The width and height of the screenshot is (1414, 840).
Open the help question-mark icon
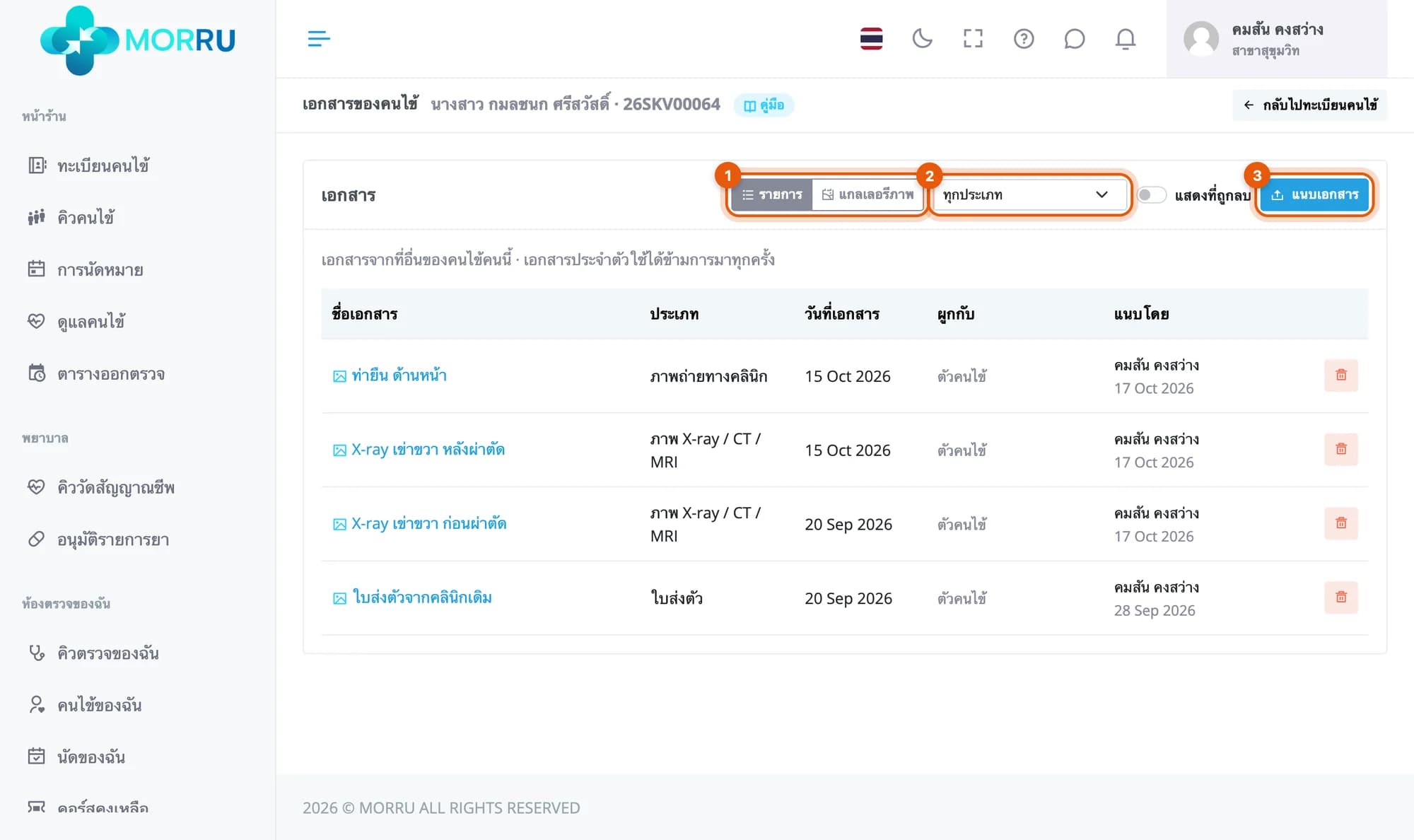(1024, 38)
